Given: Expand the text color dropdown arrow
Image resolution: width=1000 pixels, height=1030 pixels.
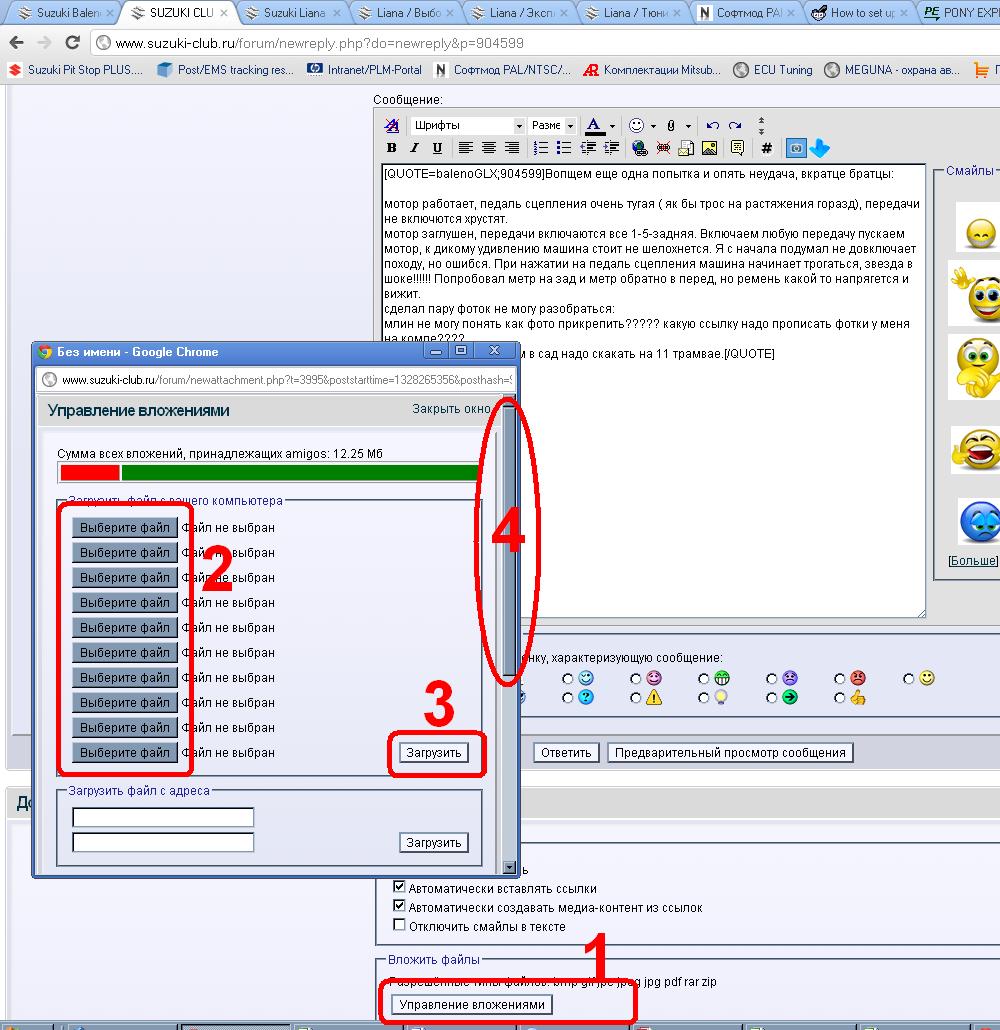Looking at the screenshot, I should click(x=612, y=126).
